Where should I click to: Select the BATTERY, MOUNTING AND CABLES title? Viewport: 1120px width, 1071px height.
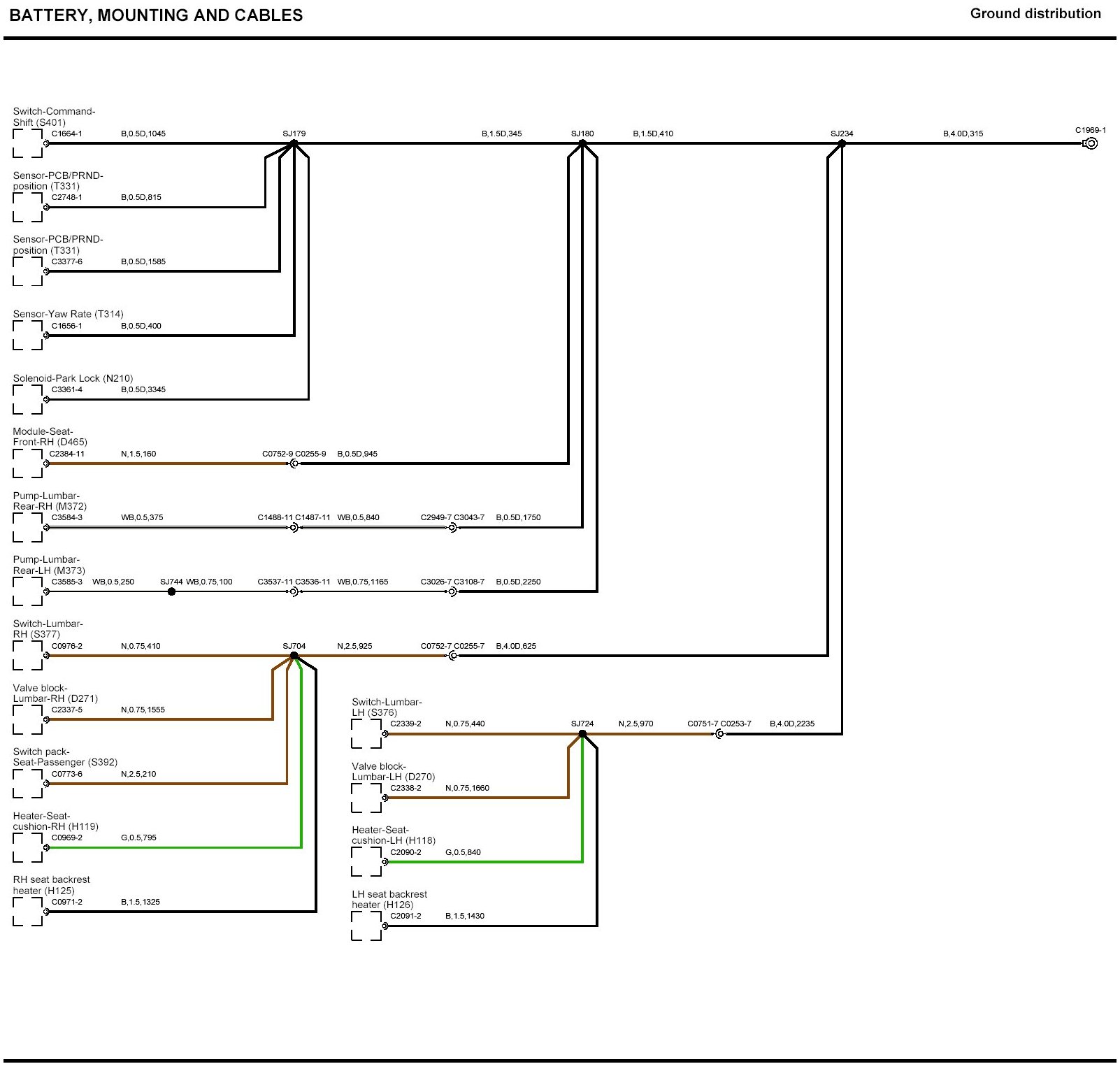click(156, 15)
